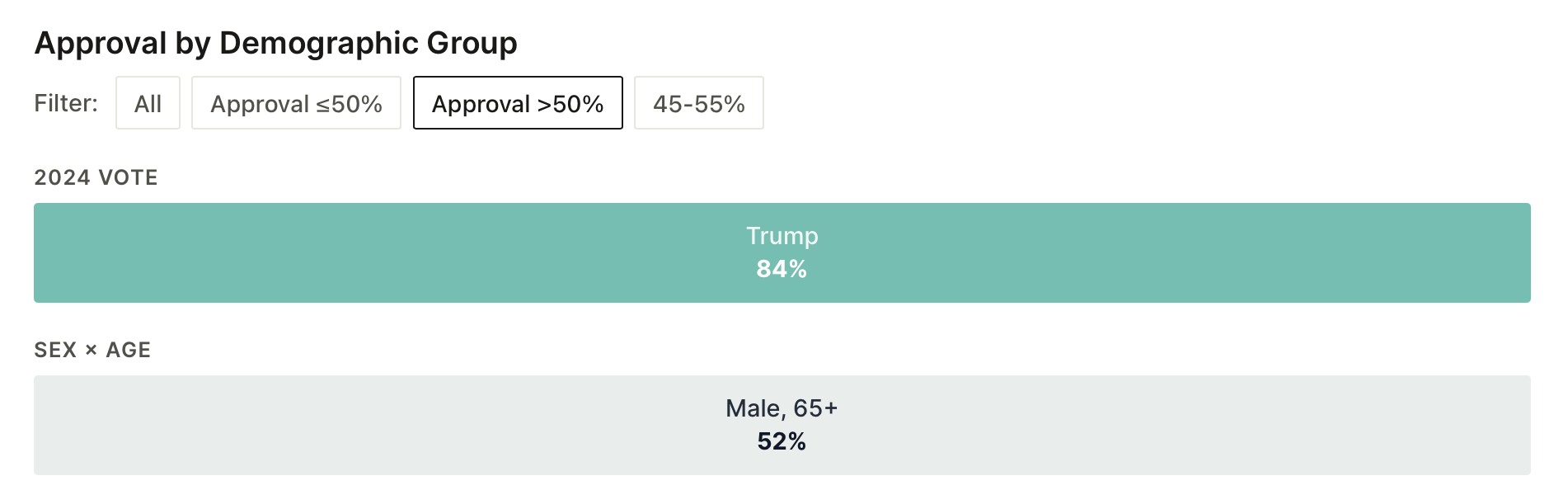The height and width of the screenshot is (490, 1568).
Task: Click the 2024 VOTE section heading
Action: click(96, 177)
